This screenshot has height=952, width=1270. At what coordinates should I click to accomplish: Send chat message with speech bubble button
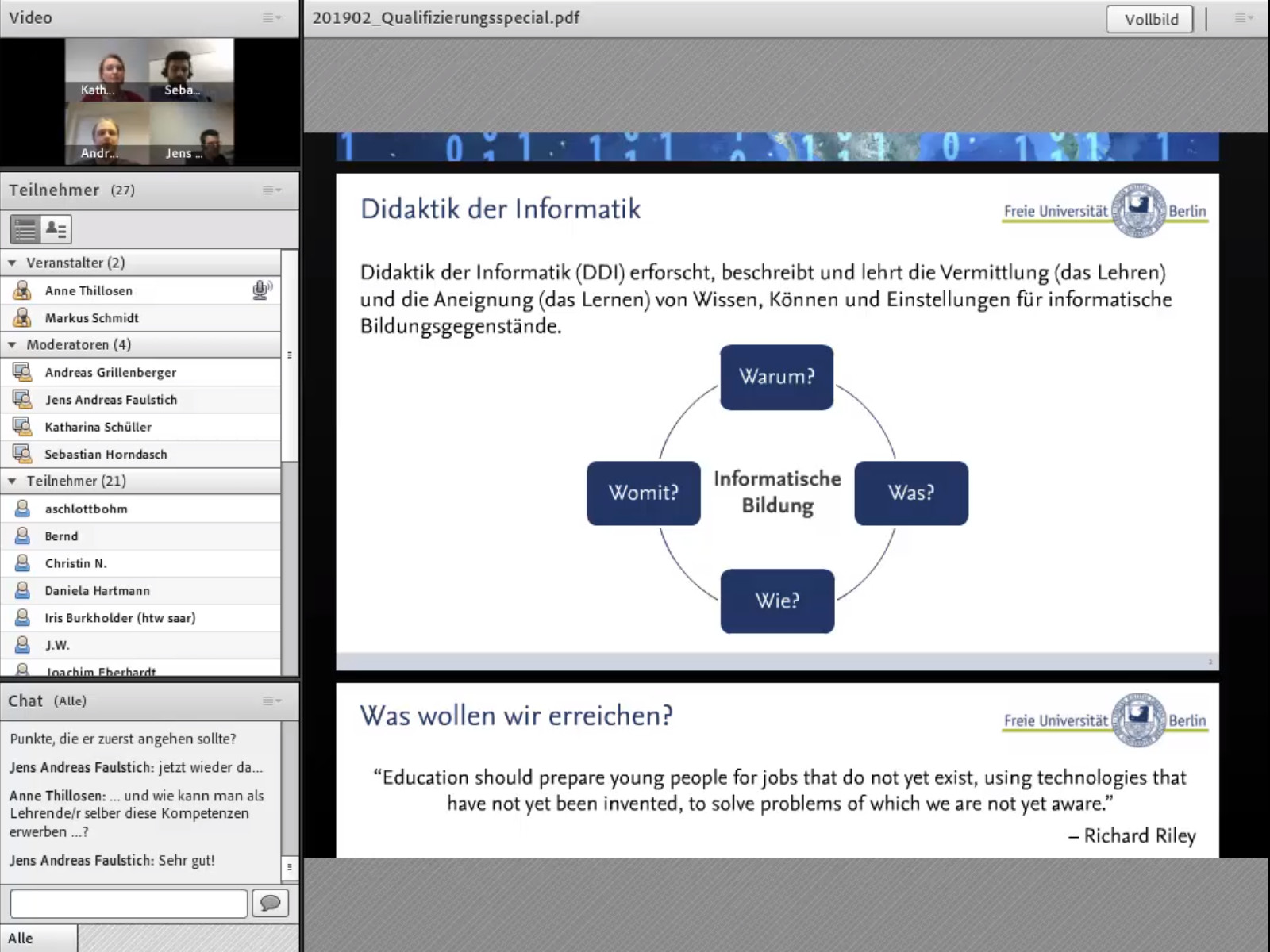click(x=270, y=903)
